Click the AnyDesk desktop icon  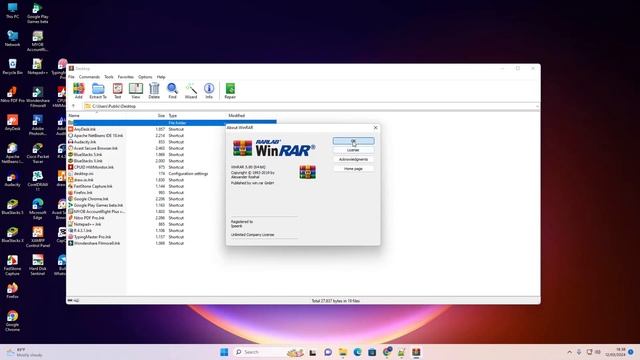(x=12, y=123)
